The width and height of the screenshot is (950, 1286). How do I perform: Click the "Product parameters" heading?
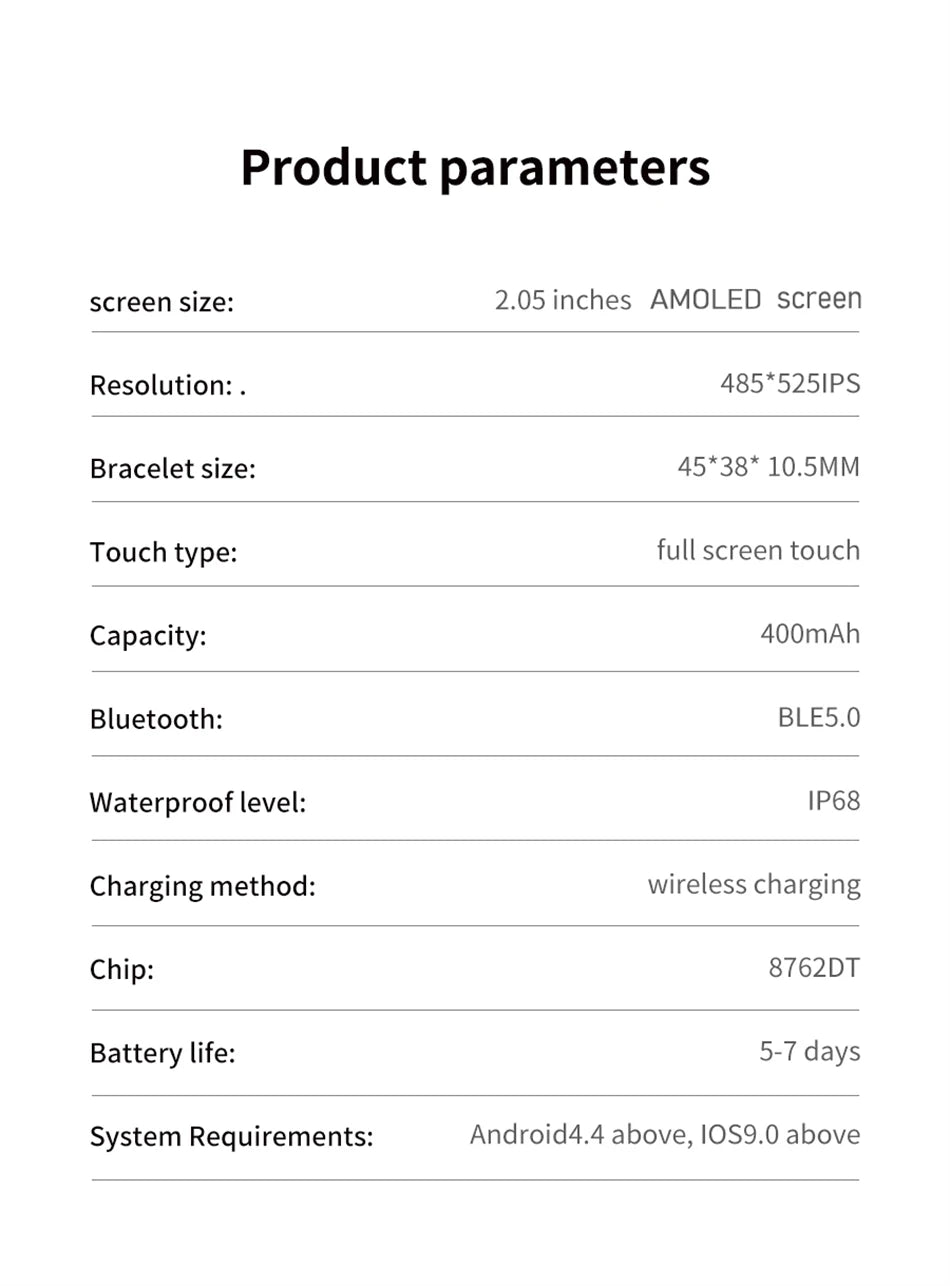tap(475, 168)
